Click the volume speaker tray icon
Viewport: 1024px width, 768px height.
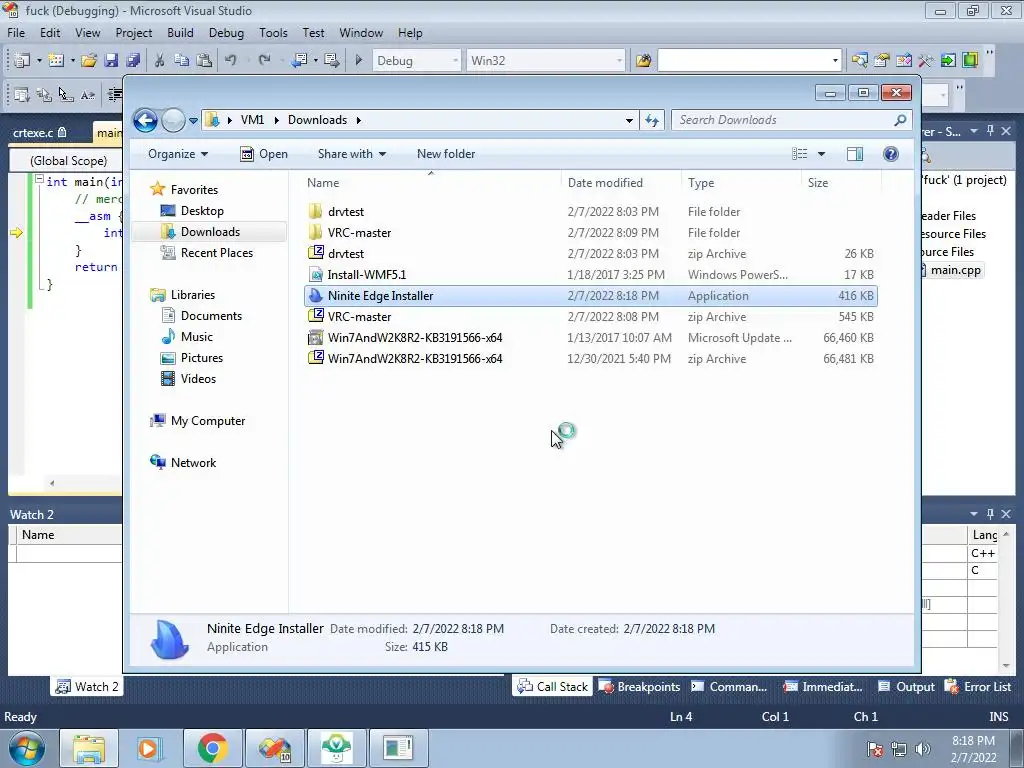(922, 748)
